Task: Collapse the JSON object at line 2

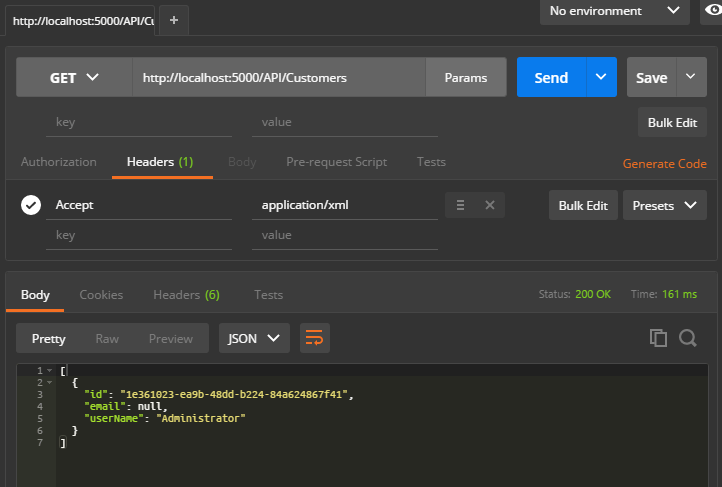Action: click(x=48, y=382)
